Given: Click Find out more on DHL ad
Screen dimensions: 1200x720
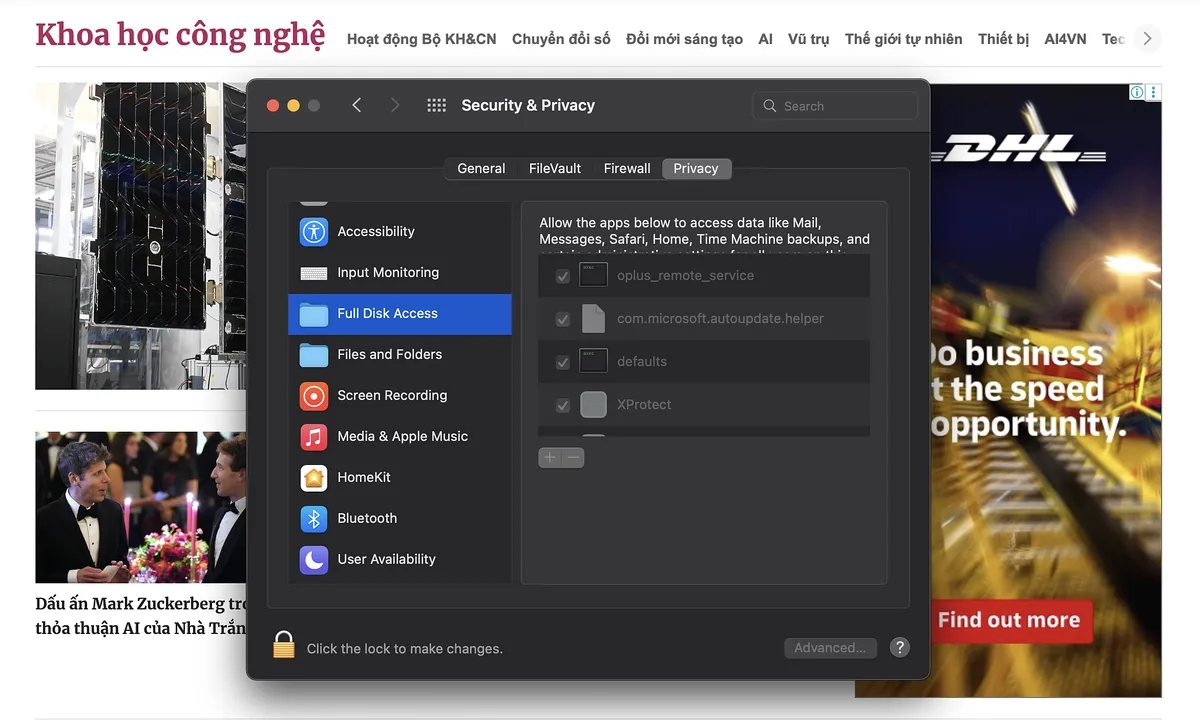Looking at the screenshot, I should click(x=1009, y=620).
